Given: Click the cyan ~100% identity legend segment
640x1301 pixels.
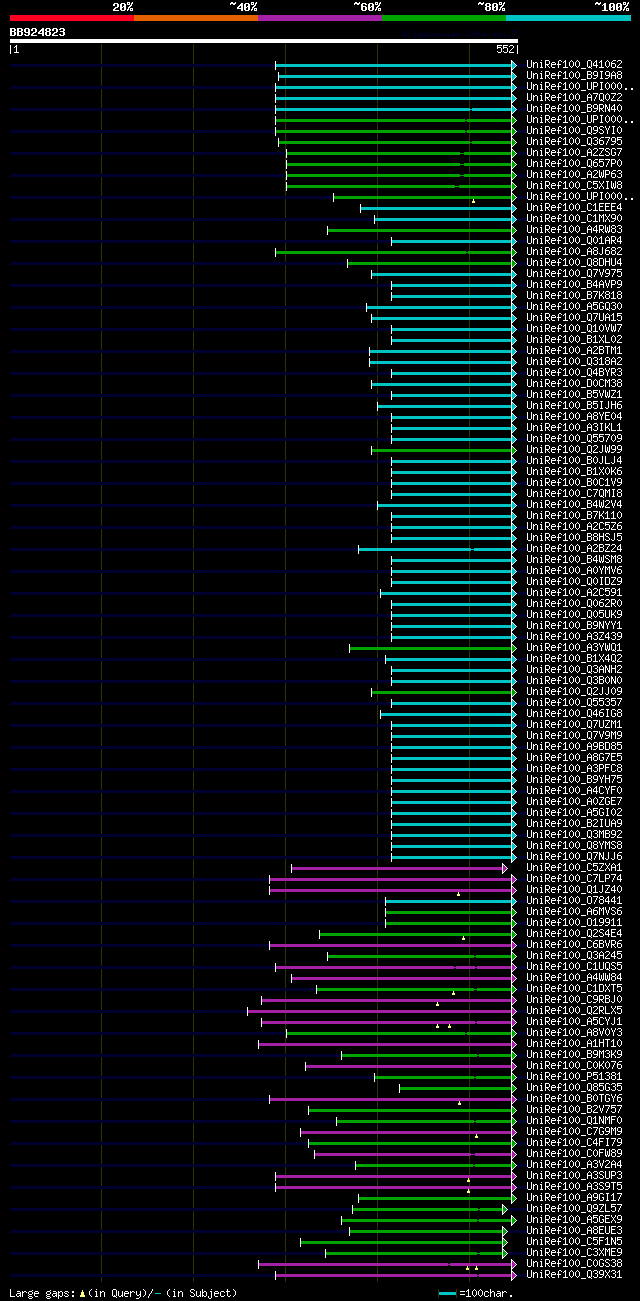Looking at the screenshot, I should (568, 17).
